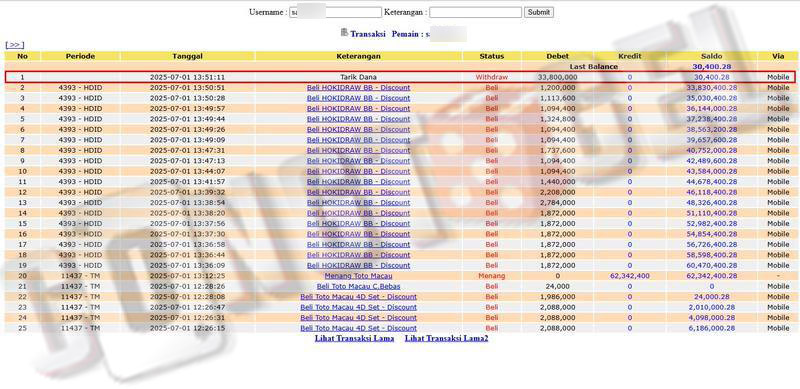Open Lihat Transaksi Lama2 link
Screen dimensions: 800x389
tap(446, 338)
